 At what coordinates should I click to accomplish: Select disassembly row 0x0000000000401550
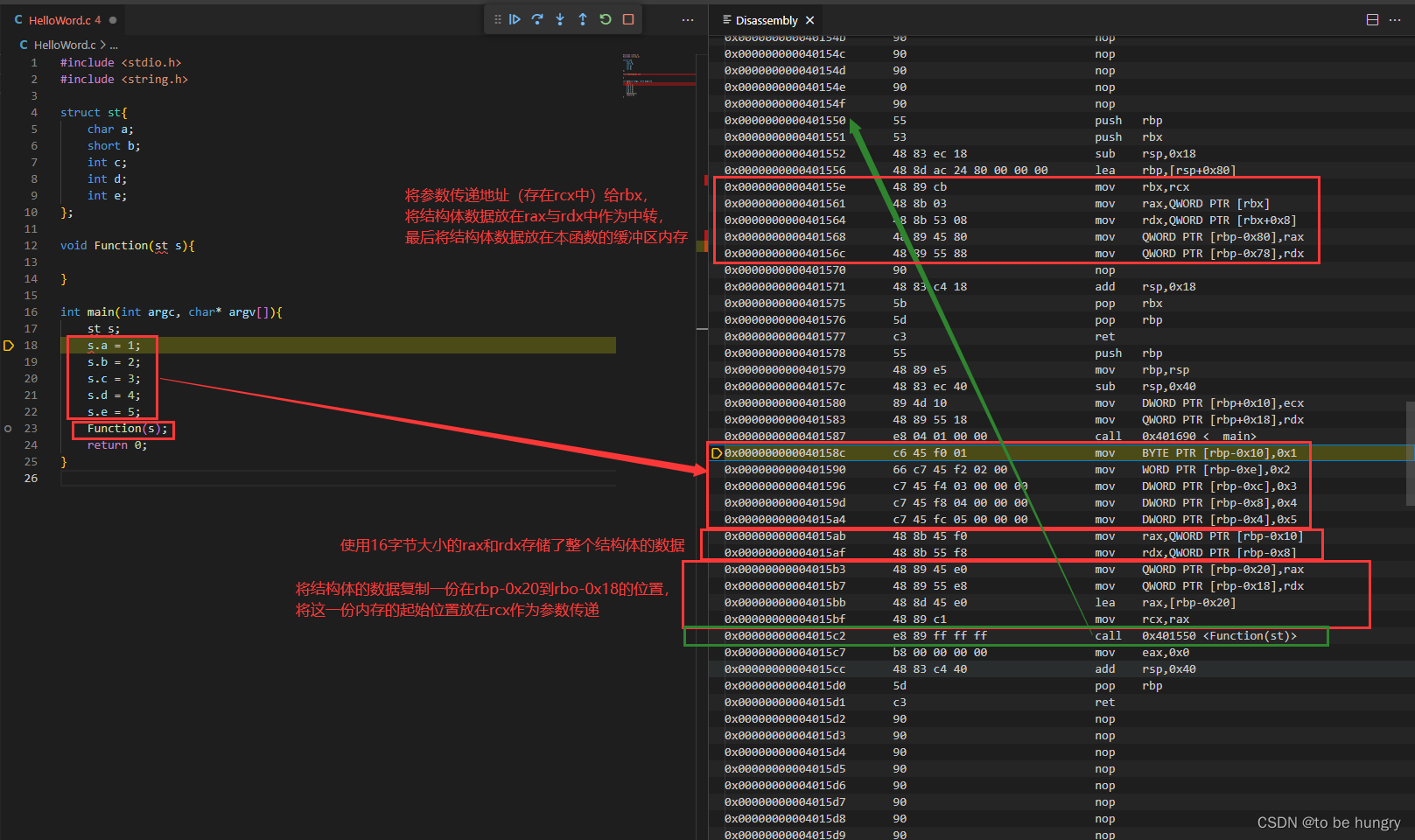(1060, 121)
